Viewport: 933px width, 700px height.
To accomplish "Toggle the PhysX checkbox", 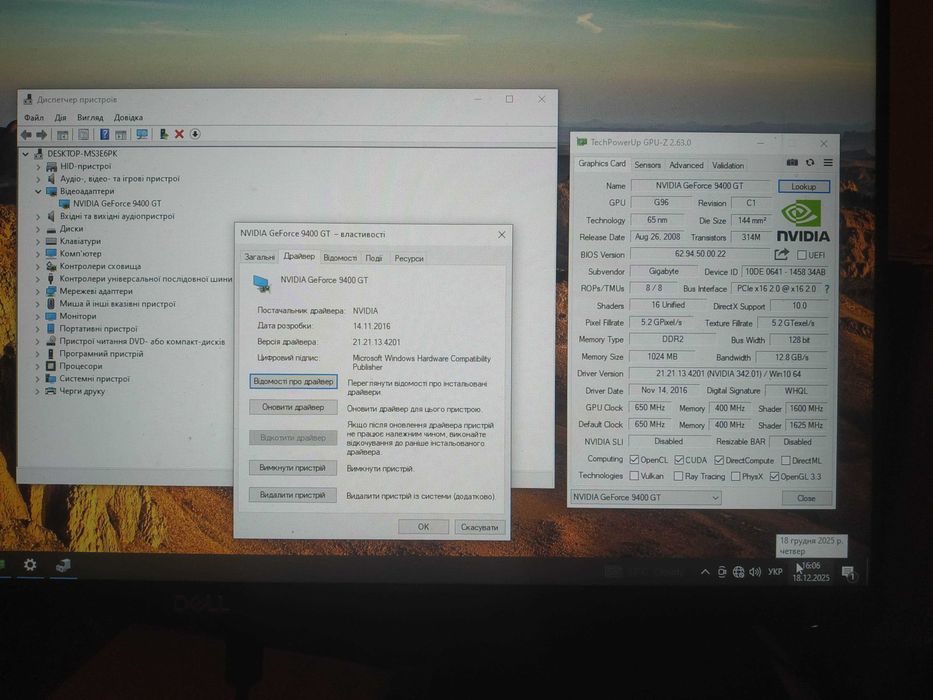I will [x=735, y=476].
